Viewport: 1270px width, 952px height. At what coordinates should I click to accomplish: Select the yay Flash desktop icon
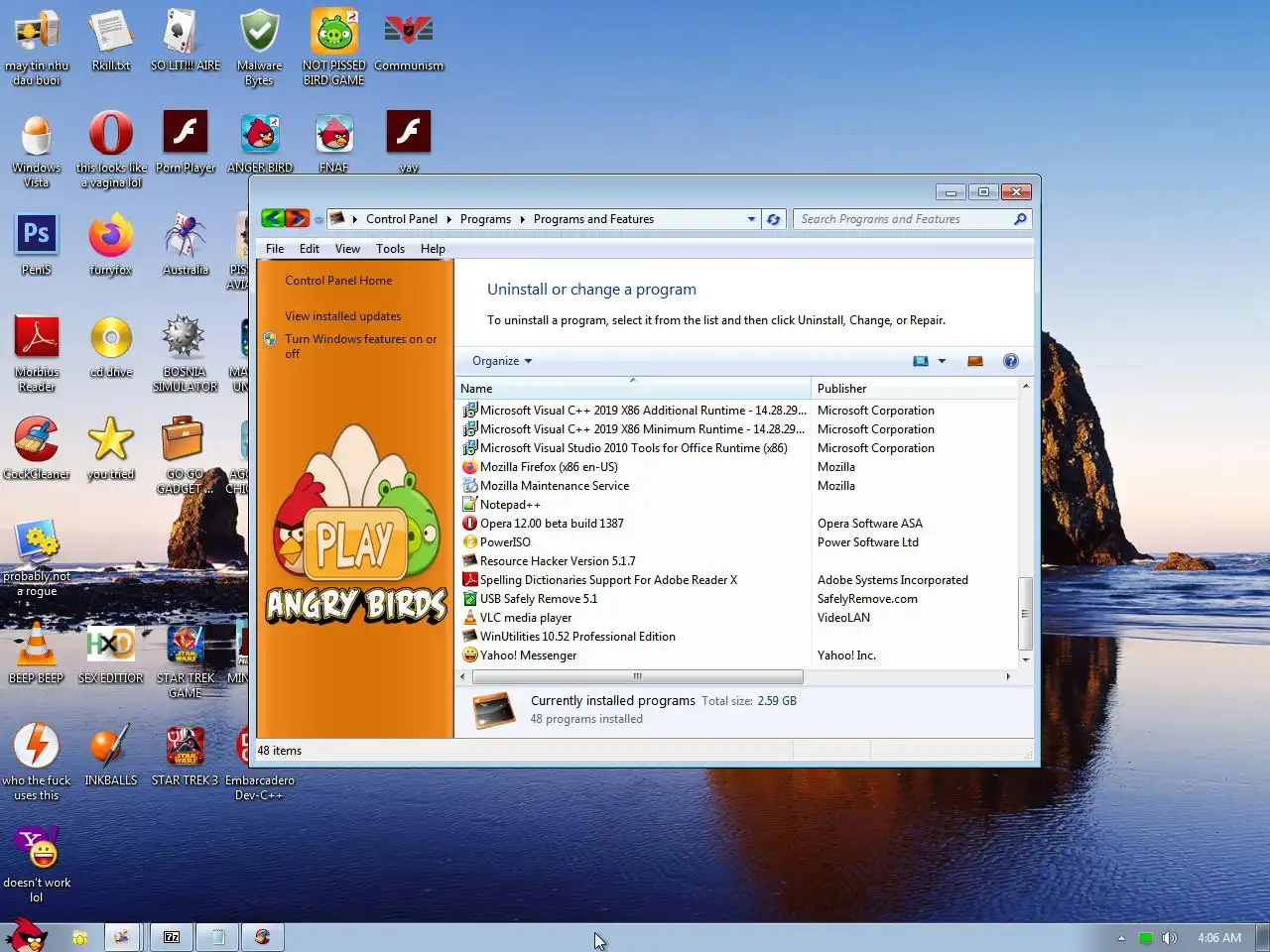coord(409,142)
